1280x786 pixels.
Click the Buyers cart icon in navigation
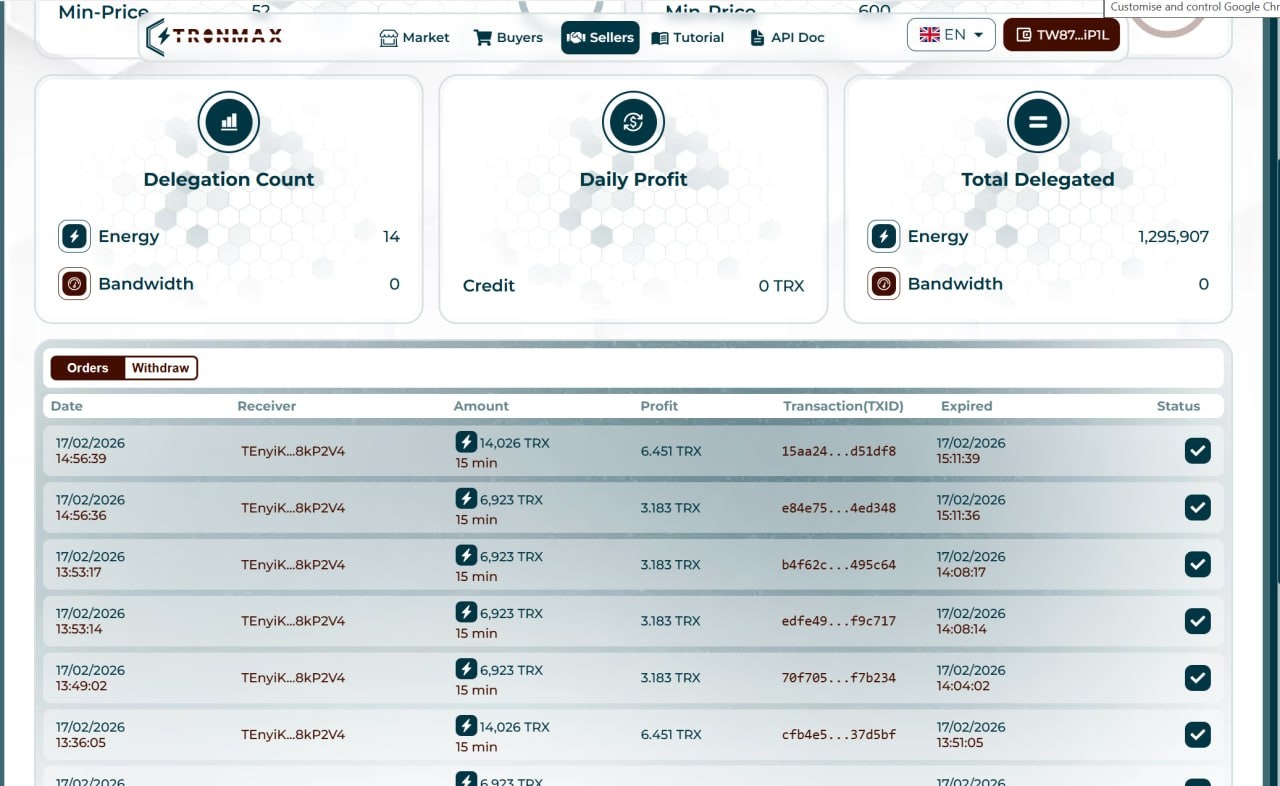click(481, 37)
